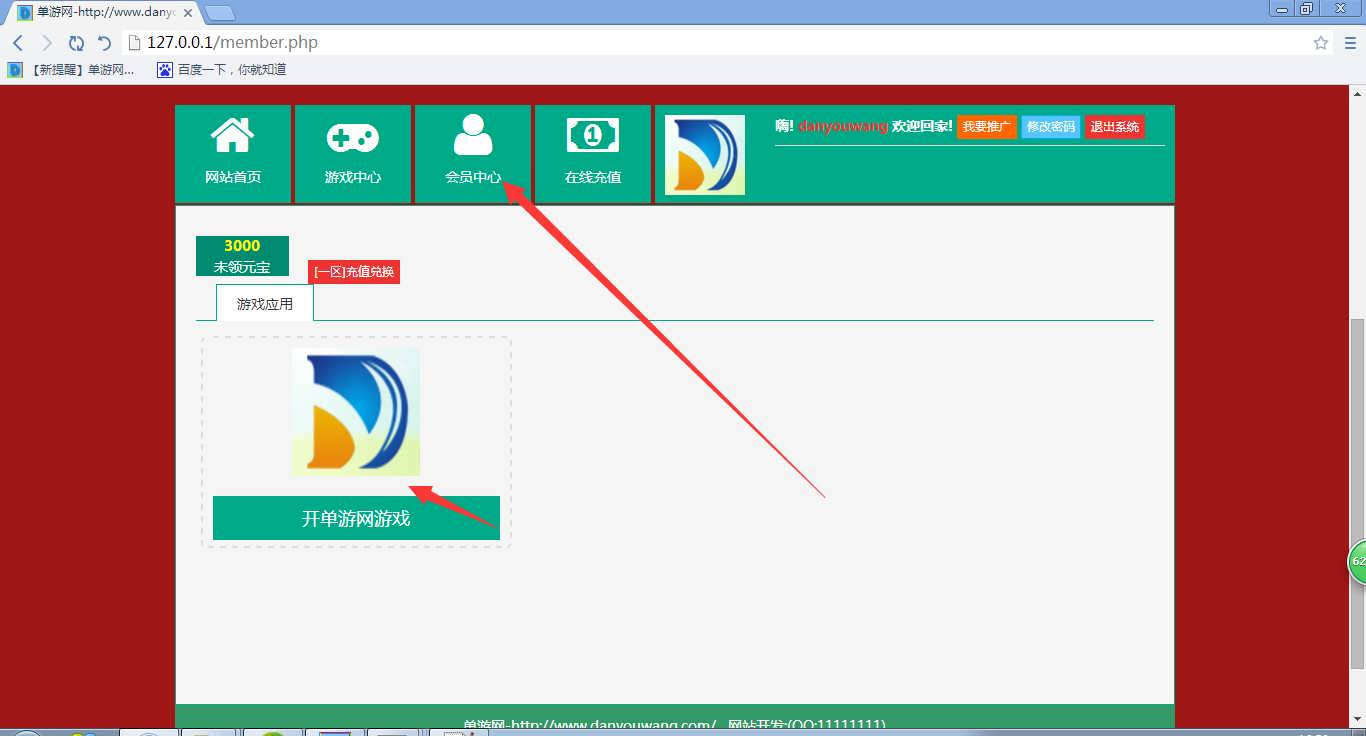This screenshot has height=736, width=1366.
Task: Reload the page with refresh icon
Action: [x=76, y=43]
